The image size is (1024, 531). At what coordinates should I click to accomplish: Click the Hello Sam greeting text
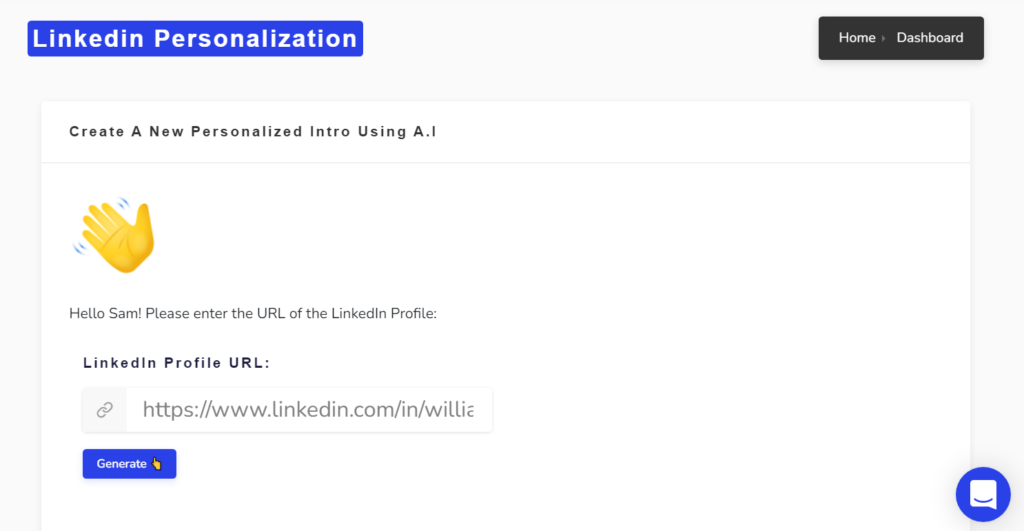pos(253,314)
